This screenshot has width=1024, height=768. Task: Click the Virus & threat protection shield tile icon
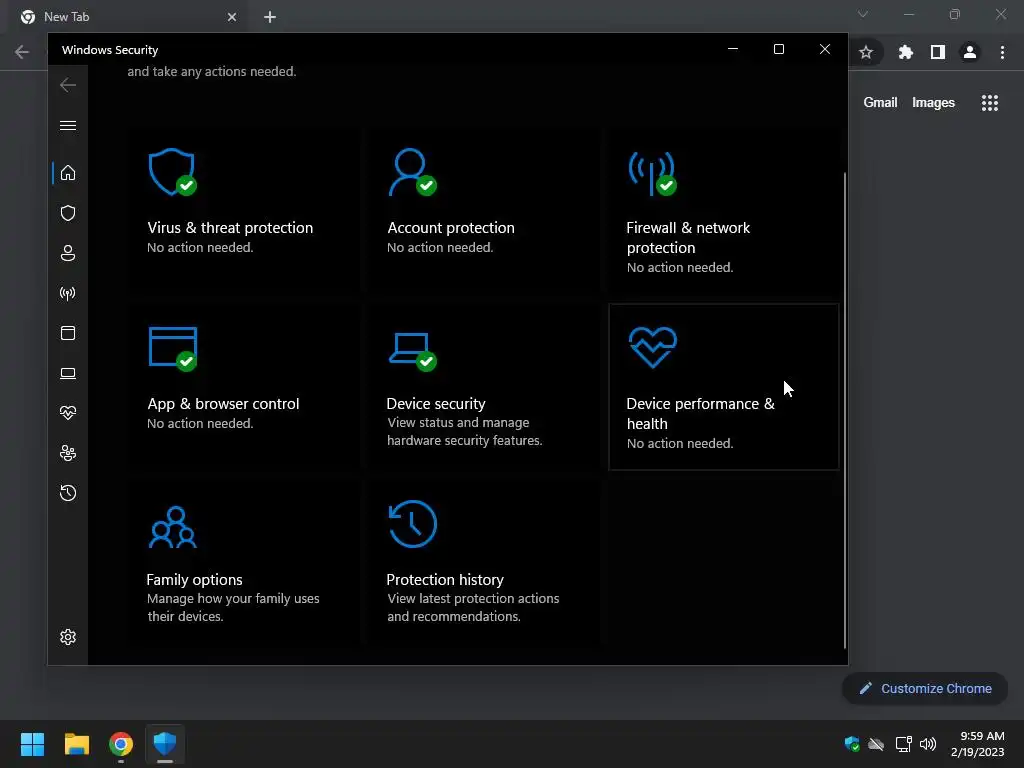(172, 172)
